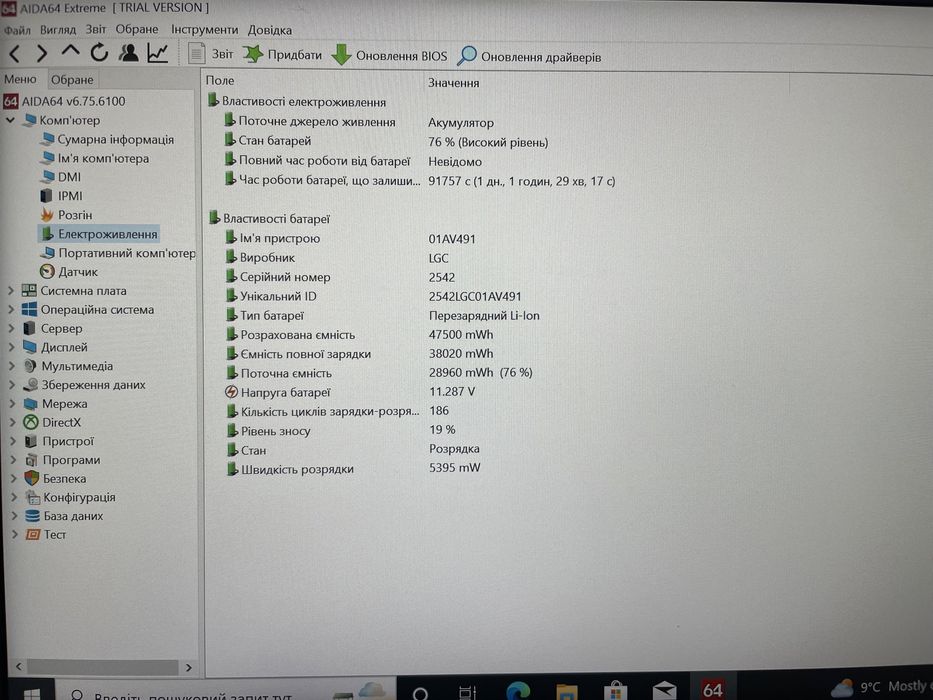Image resolution: width=933 pixels, height=700 pixels.
Task: Expand the DirectX tree node
Action: 12,422
